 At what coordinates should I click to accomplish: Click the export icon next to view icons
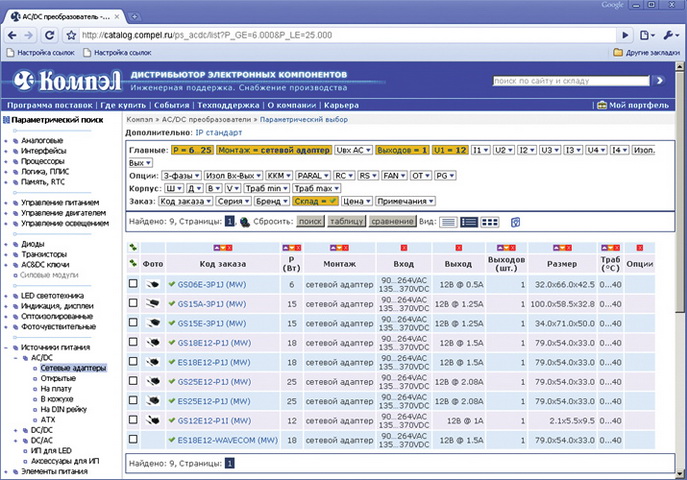516,222
